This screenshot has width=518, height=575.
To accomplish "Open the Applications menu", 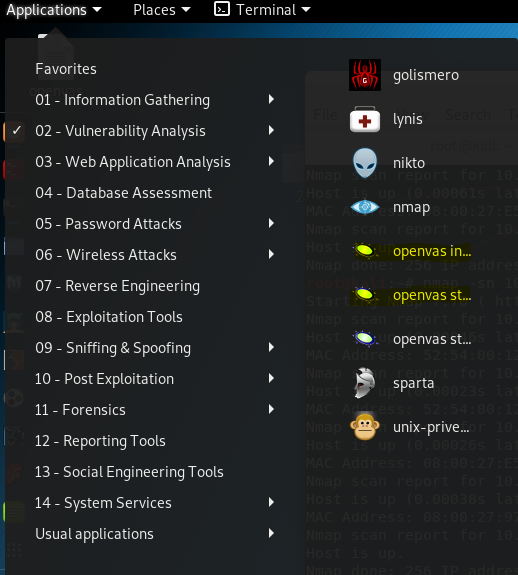I will tap(54, 10).
